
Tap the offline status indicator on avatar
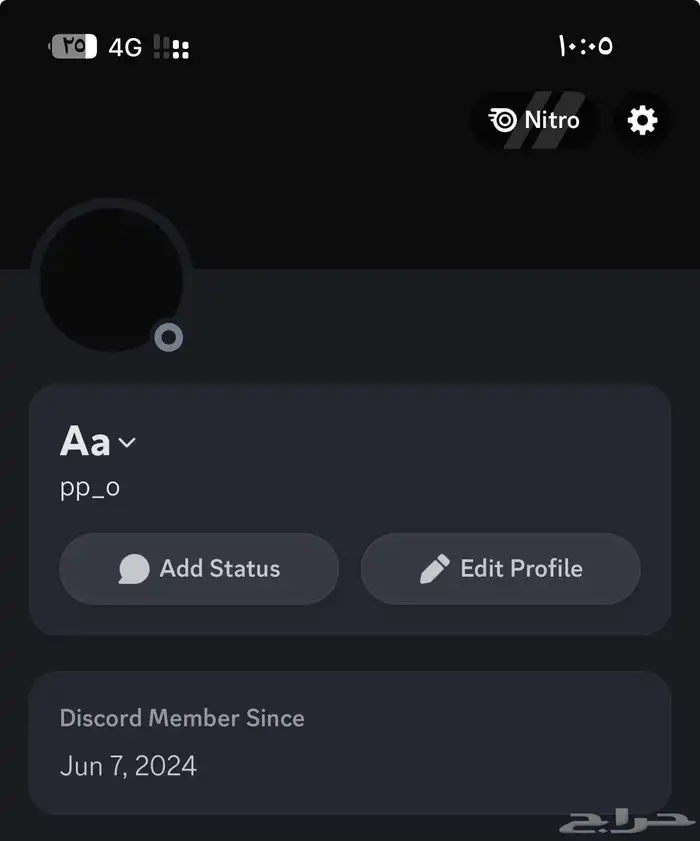pyautogui.click(x=169, y=337)
